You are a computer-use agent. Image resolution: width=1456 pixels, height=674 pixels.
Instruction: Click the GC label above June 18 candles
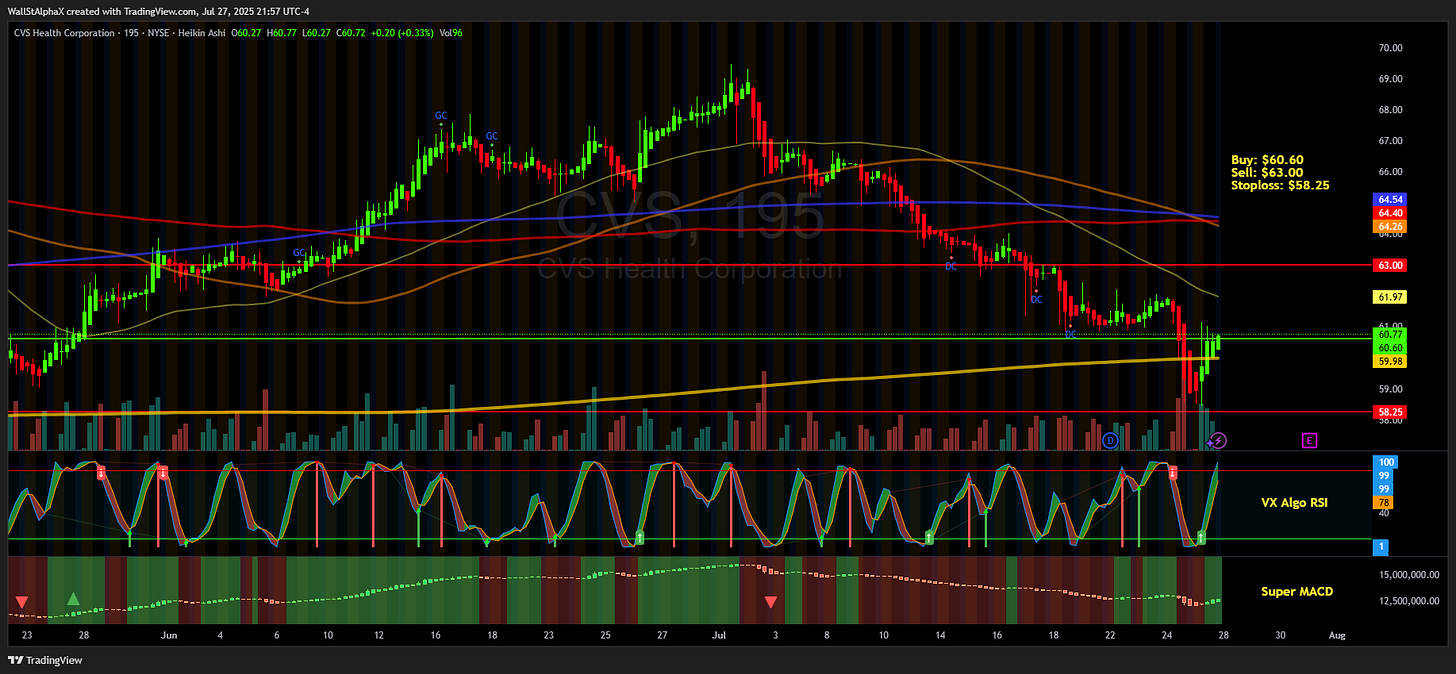(x=492, y=136)
